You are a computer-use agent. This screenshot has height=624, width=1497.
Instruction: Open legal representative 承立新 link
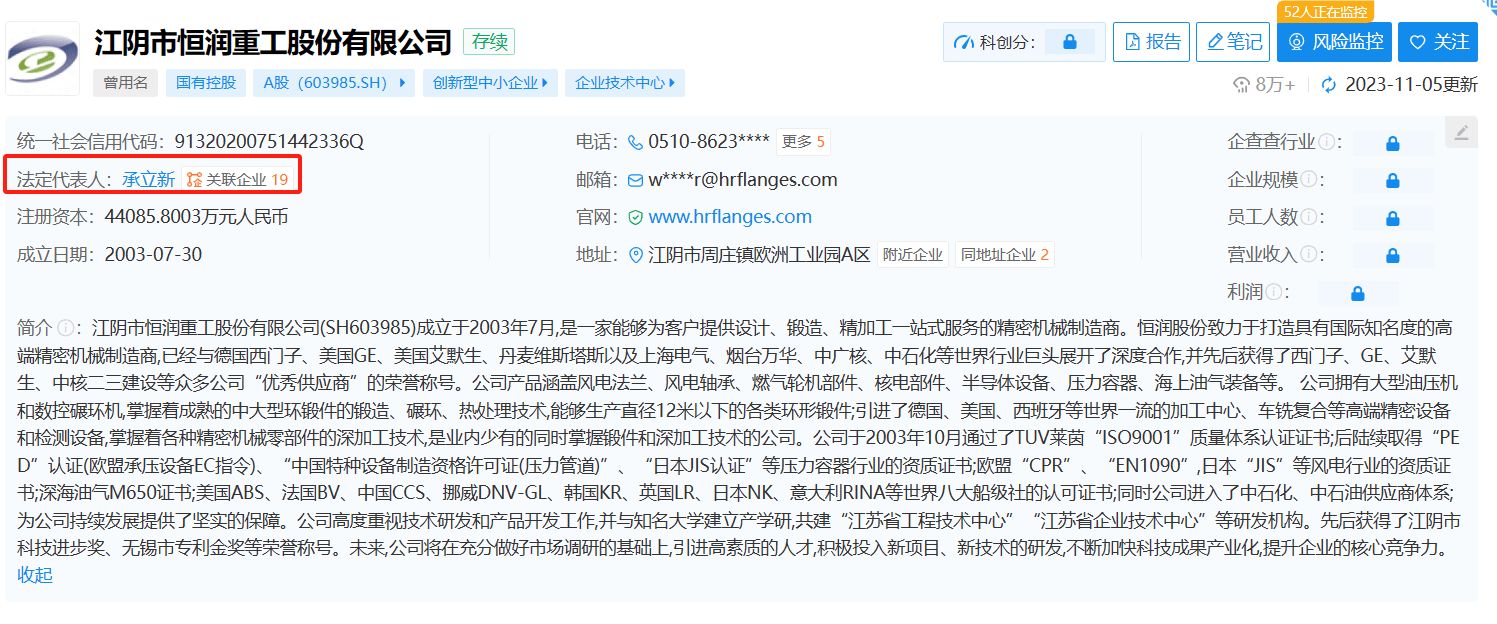tap(149, 180)
